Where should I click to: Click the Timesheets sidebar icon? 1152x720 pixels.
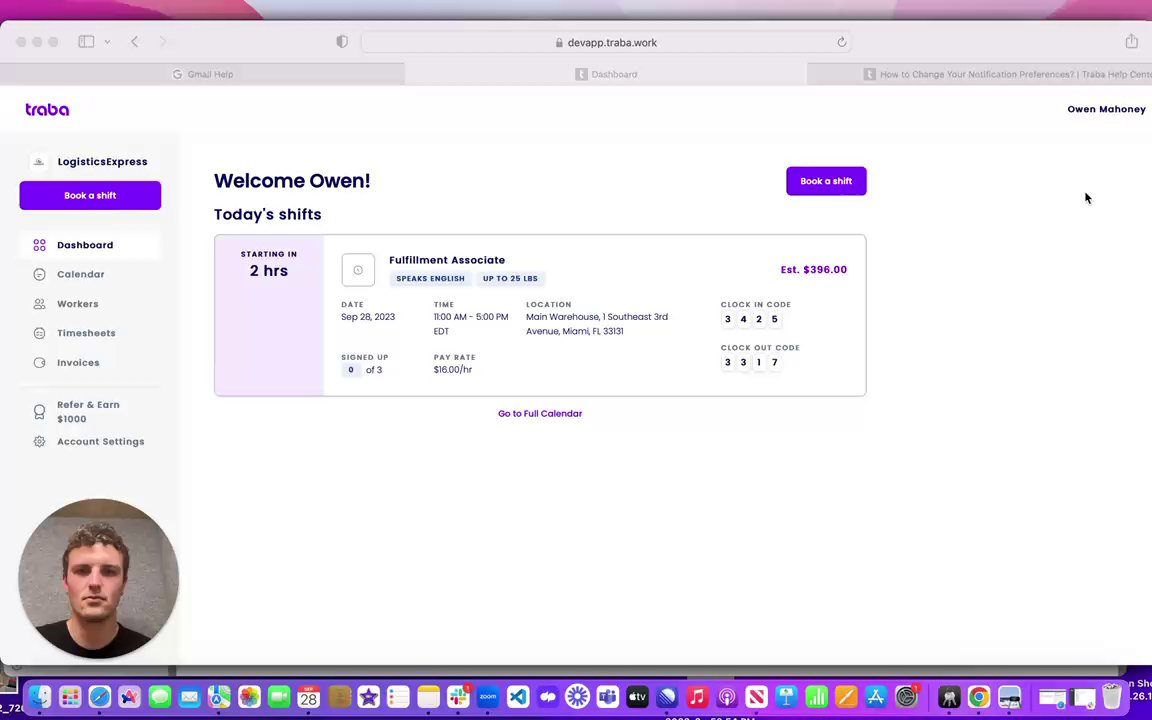40,334
